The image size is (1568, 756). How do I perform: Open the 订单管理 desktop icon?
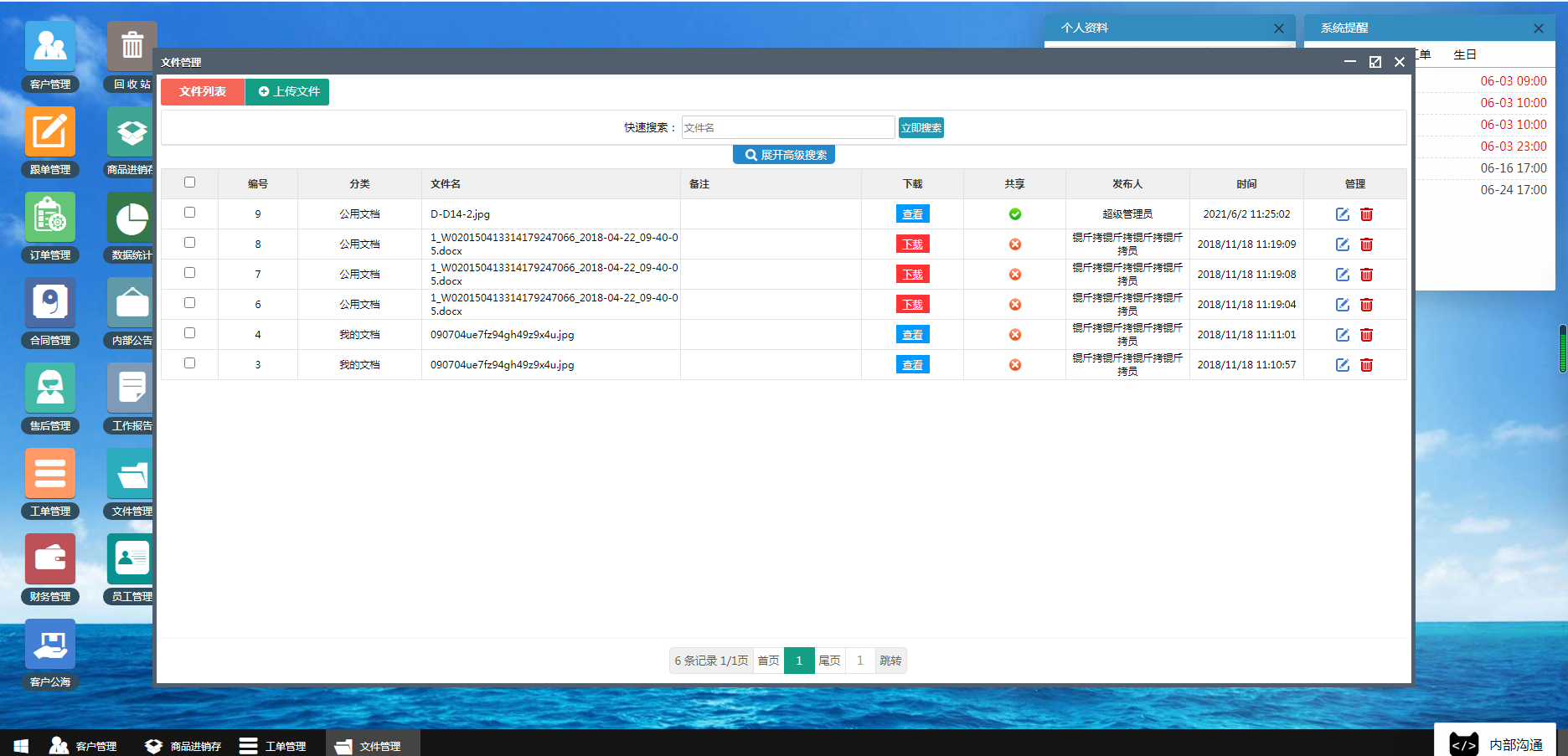tap(50, 217)
